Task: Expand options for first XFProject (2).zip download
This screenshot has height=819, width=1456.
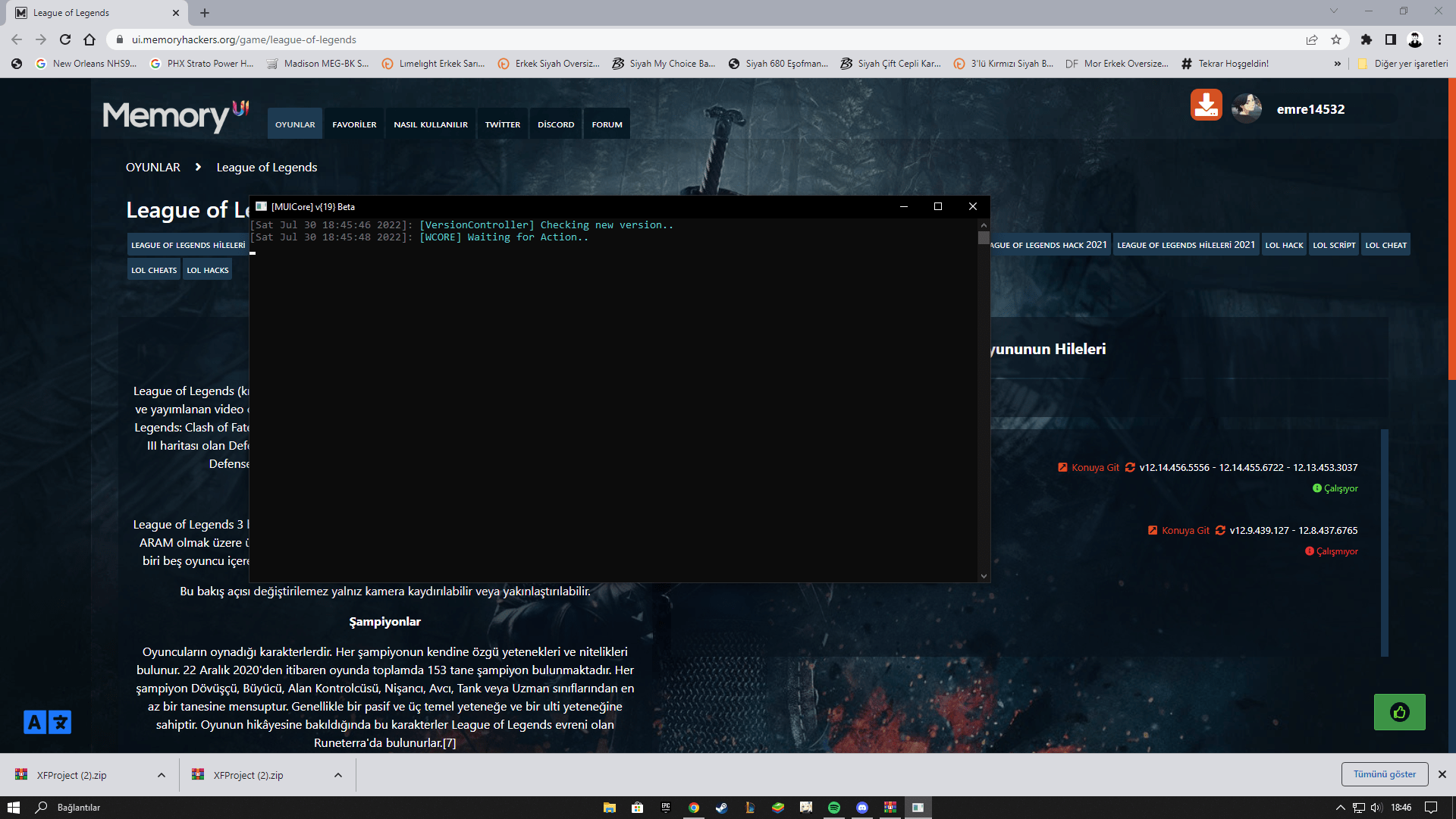Action: point(162,775)
